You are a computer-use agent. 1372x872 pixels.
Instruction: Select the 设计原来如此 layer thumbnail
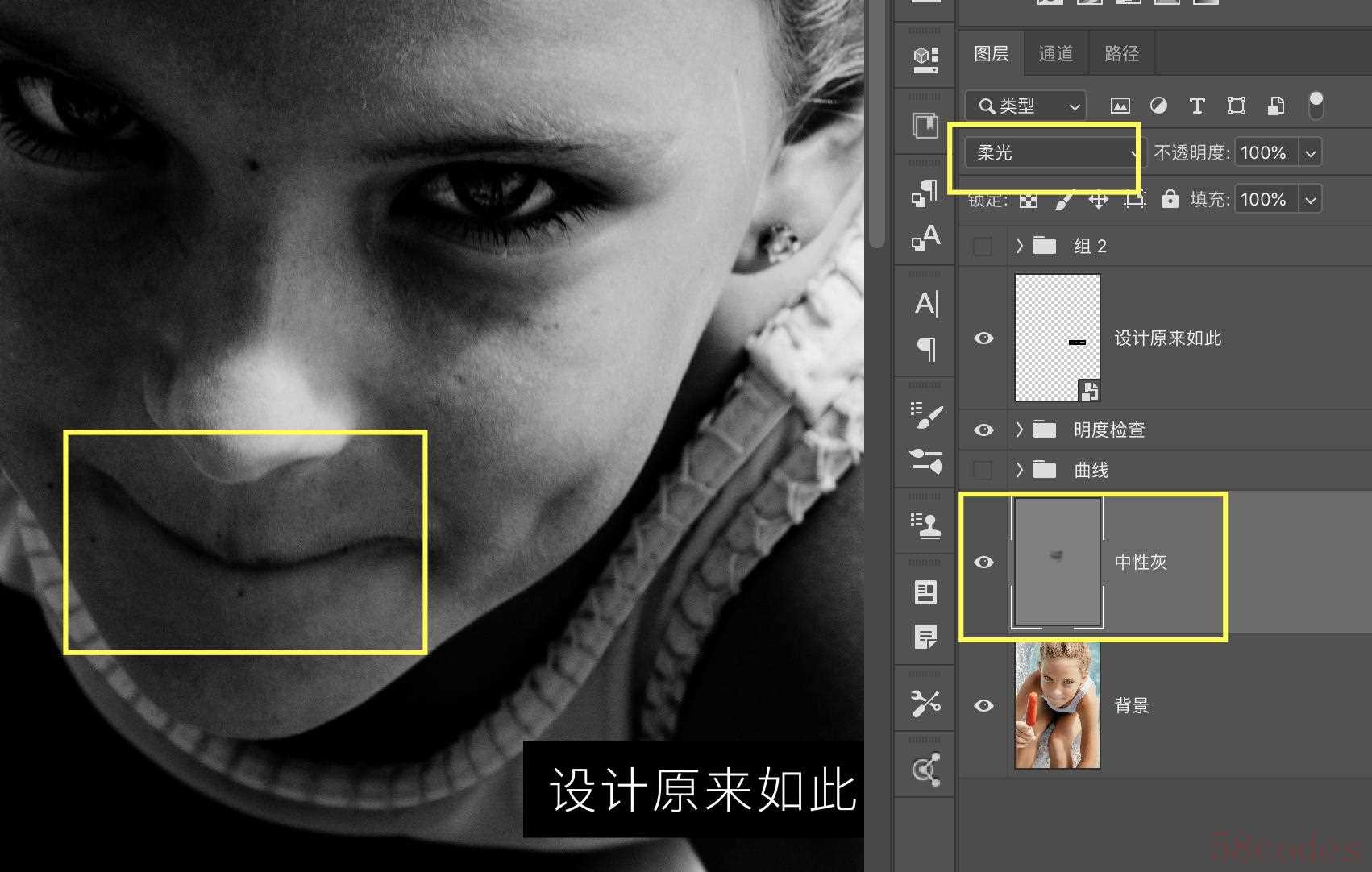pyautogui.click(x=1057, y=338)
